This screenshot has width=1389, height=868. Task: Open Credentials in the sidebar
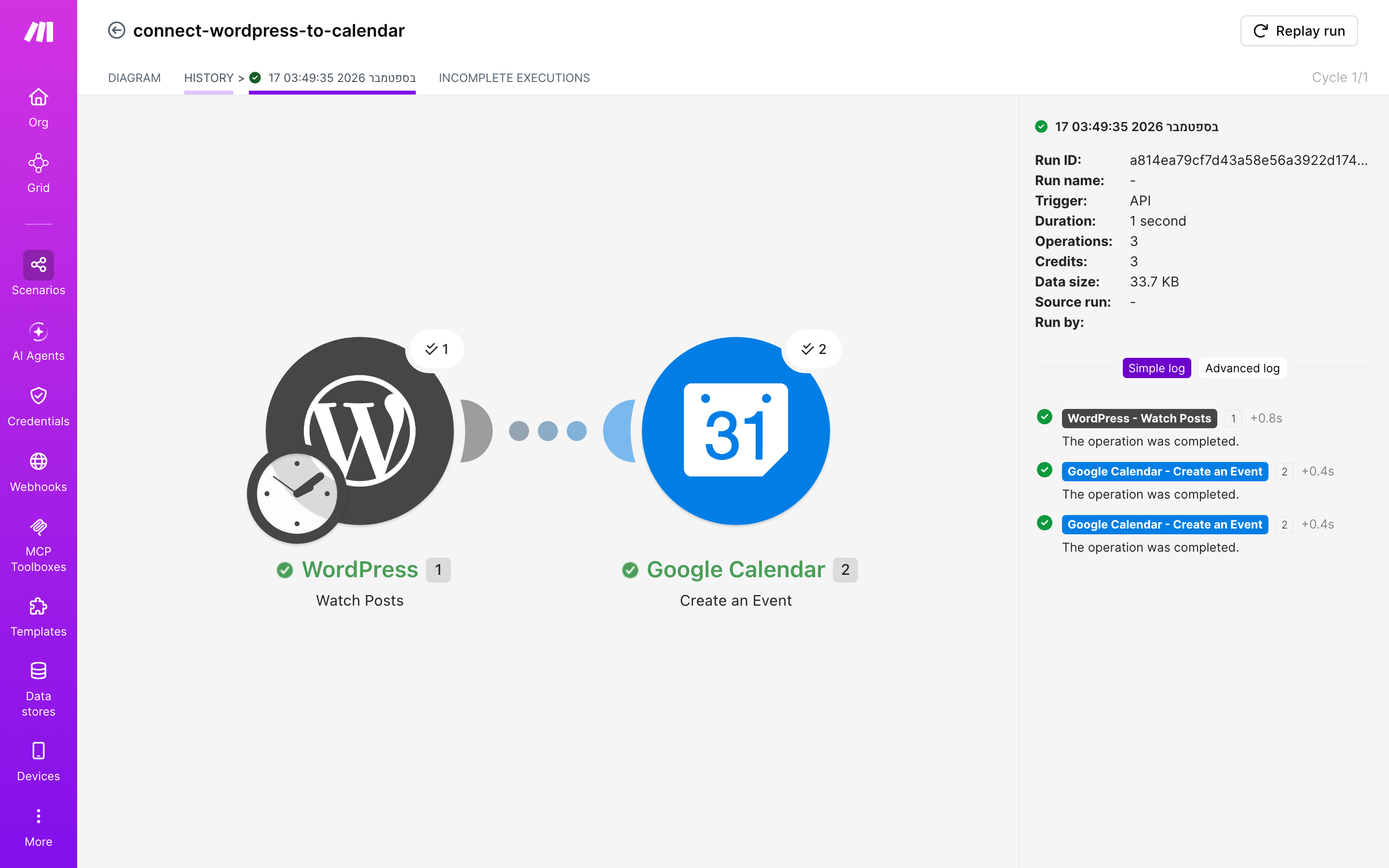tap(39, 407)
